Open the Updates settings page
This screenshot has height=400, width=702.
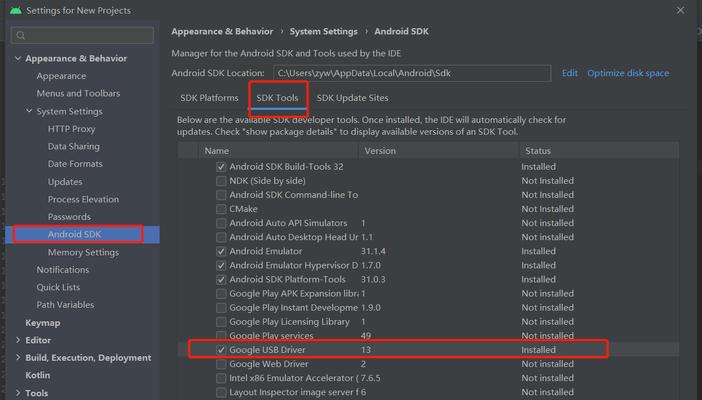65,181
